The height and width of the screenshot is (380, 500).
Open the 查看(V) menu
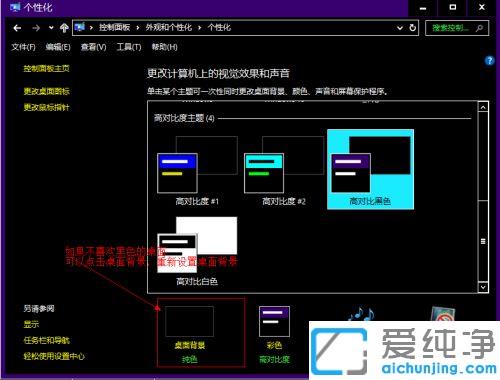click(x=93, y=47)
